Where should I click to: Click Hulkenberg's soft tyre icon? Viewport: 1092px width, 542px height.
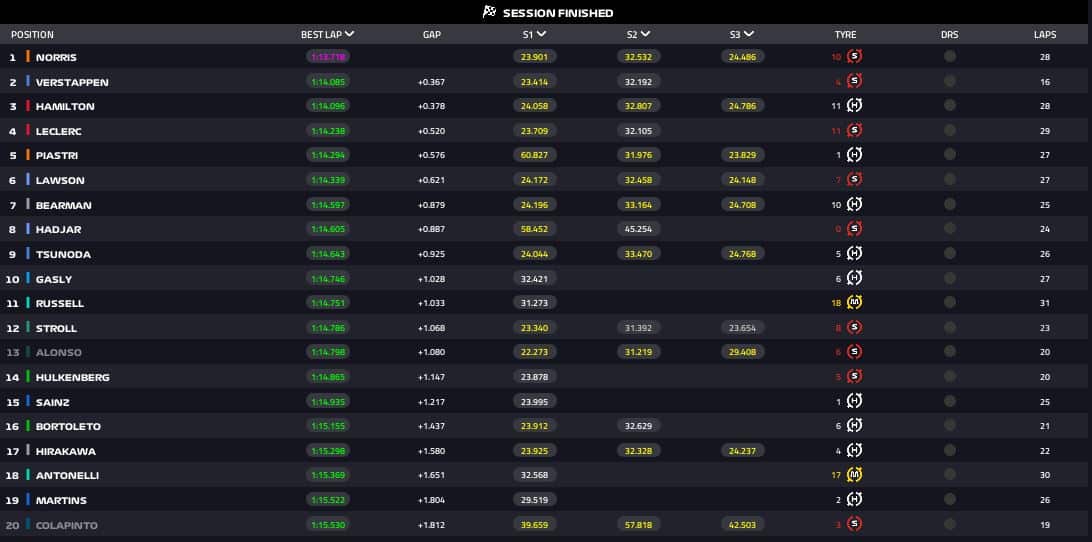[855, 376]
